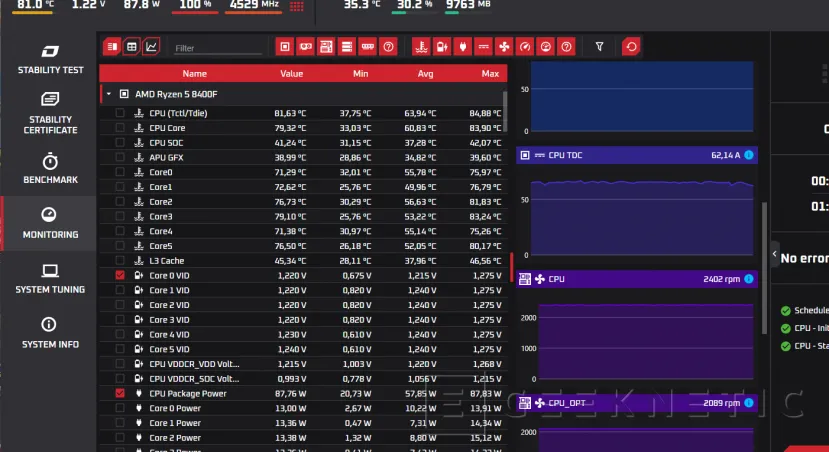Image resolution: width=829 pixels, height=452 pixels.
Task: Toggle current readings filter icon
Action: pyautogui.click(x=483, y=47)
